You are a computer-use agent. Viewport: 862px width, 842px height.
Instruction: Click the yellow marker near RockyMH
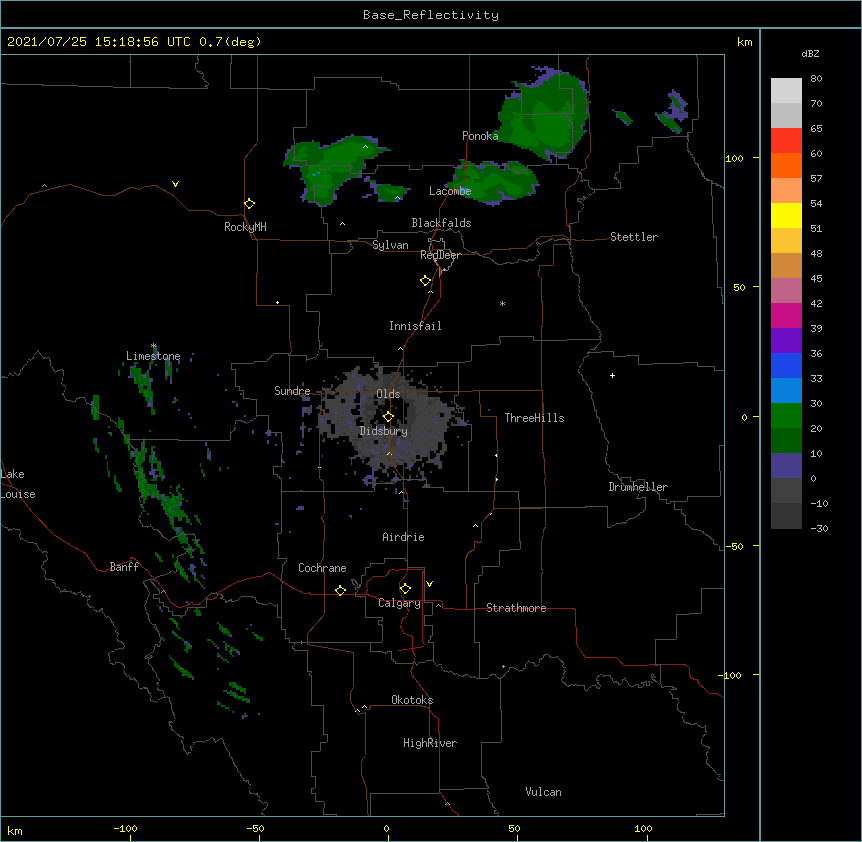(249, 204)
